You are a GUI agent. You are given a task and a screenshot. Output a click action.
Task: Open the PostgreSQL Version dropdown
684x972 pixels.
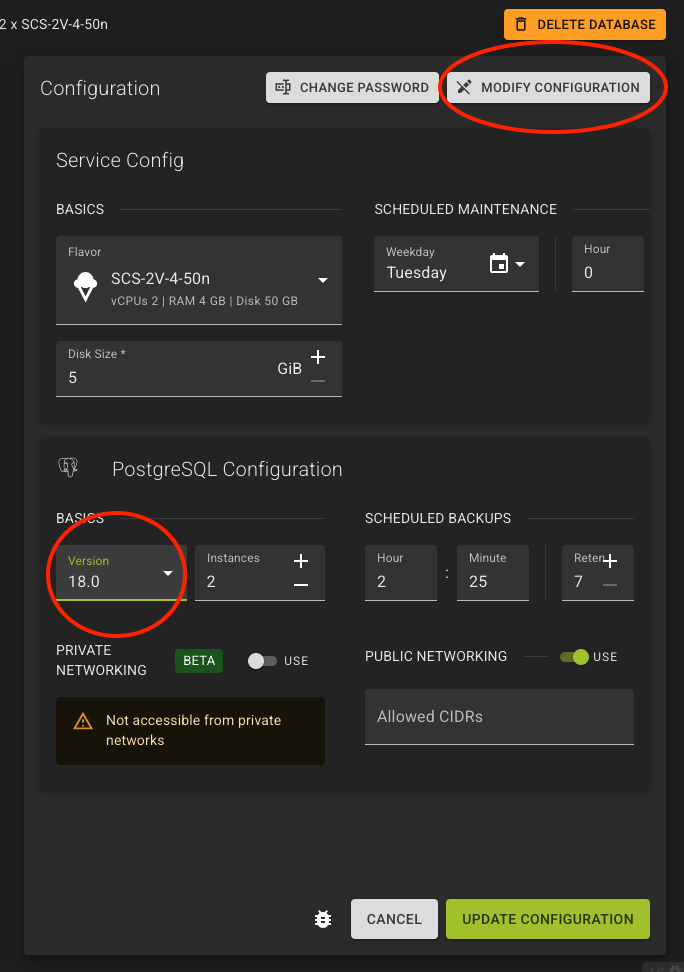click(121, 573)
